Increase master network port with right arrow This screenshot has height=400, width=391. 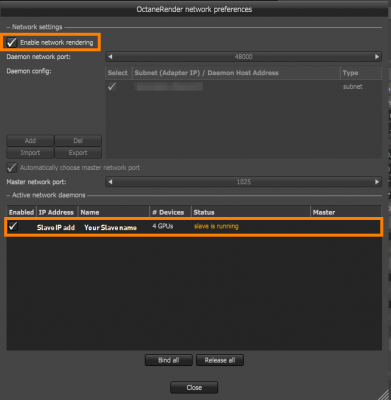[377, 182]
